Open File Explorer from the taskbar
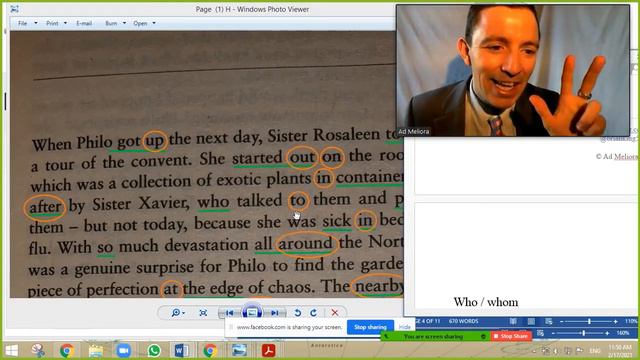Image resolution: width=640 pixels, height=360 pixels. [x=96, y=351]
